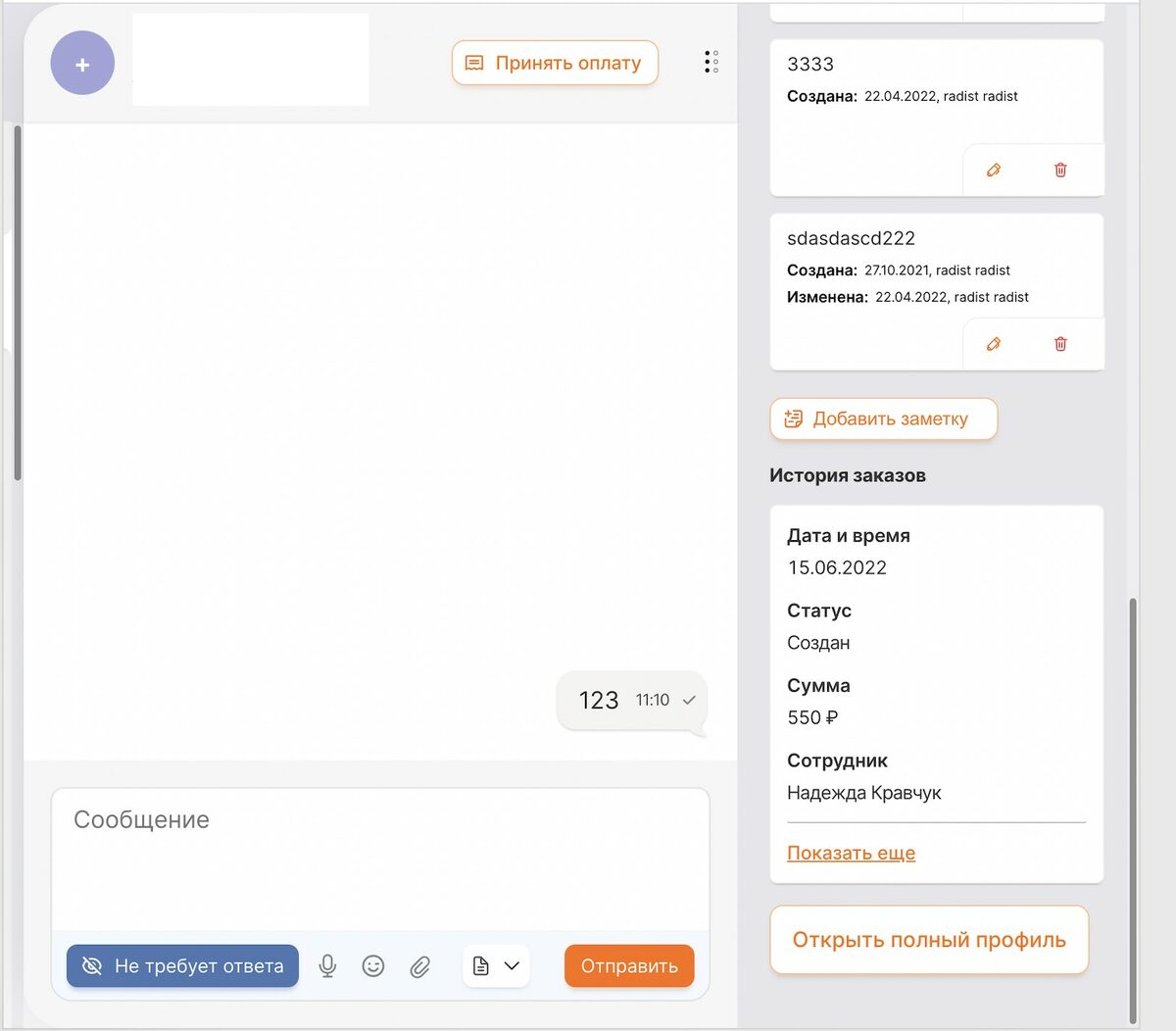The width and height of the screenshot is (1176, 1031).
Task: Attach a file with paperclip icon
Action: (419, 966)
